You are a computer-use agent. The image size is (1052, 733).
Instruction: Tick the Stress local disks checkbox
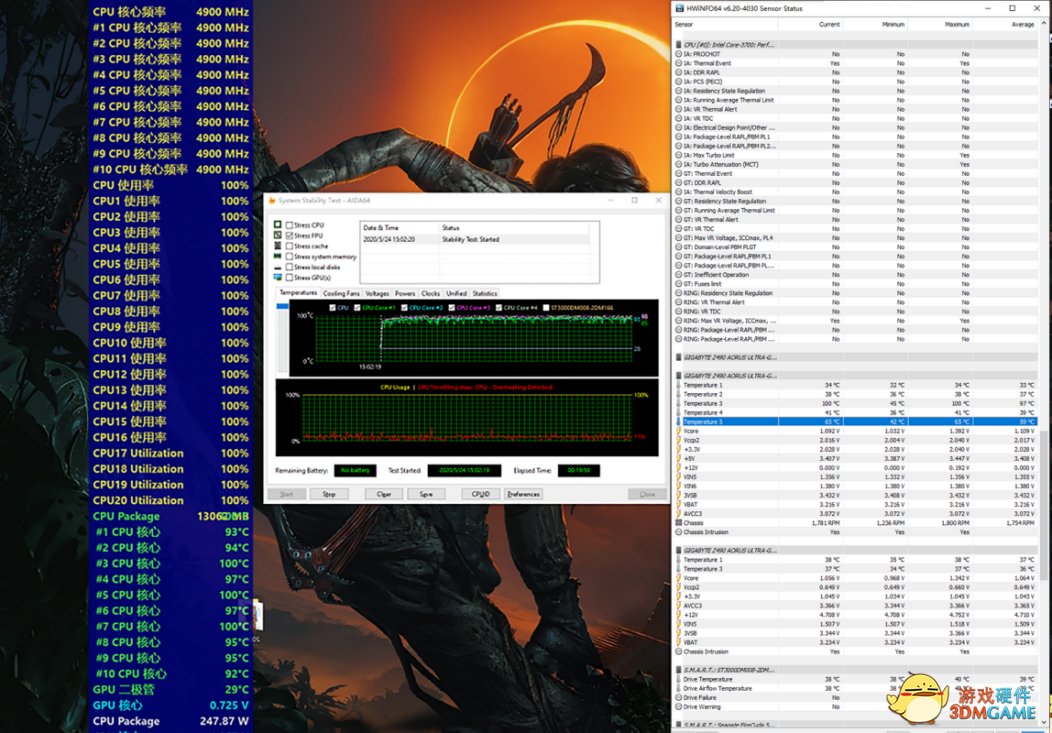[289, 267]
